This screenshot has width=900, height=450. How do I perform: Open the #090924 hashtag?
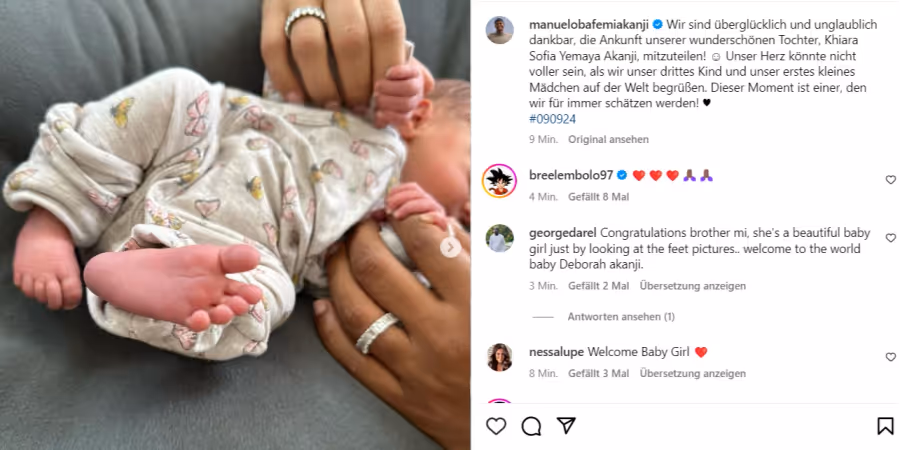point(553,119)
